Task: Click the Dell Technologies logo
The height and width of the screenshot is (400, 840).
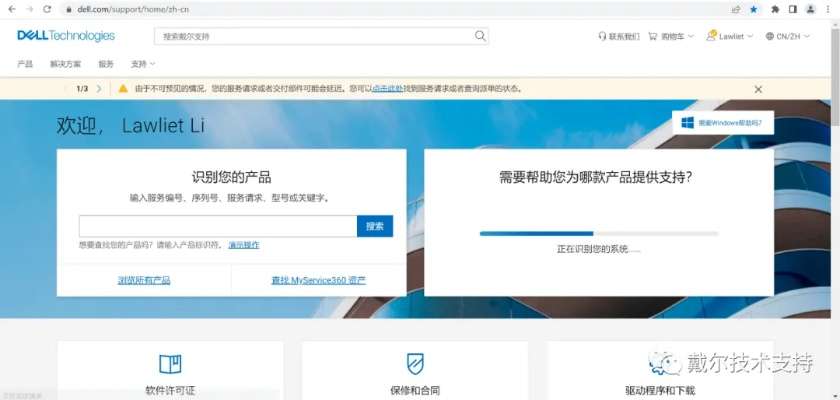Action: point(66,36)
